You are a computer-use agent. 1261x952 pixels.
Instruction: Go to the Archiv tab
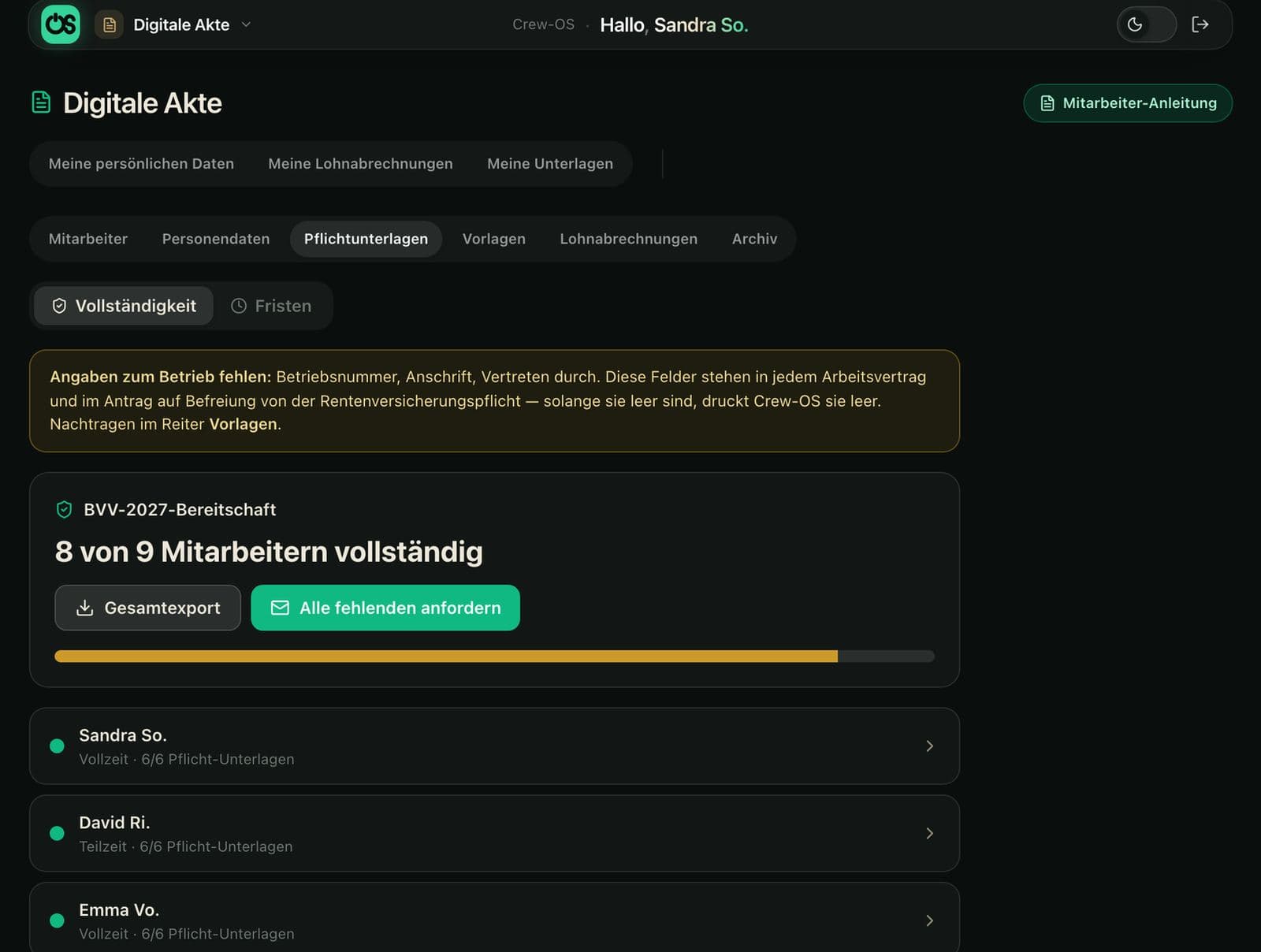[x=754, y=239]
